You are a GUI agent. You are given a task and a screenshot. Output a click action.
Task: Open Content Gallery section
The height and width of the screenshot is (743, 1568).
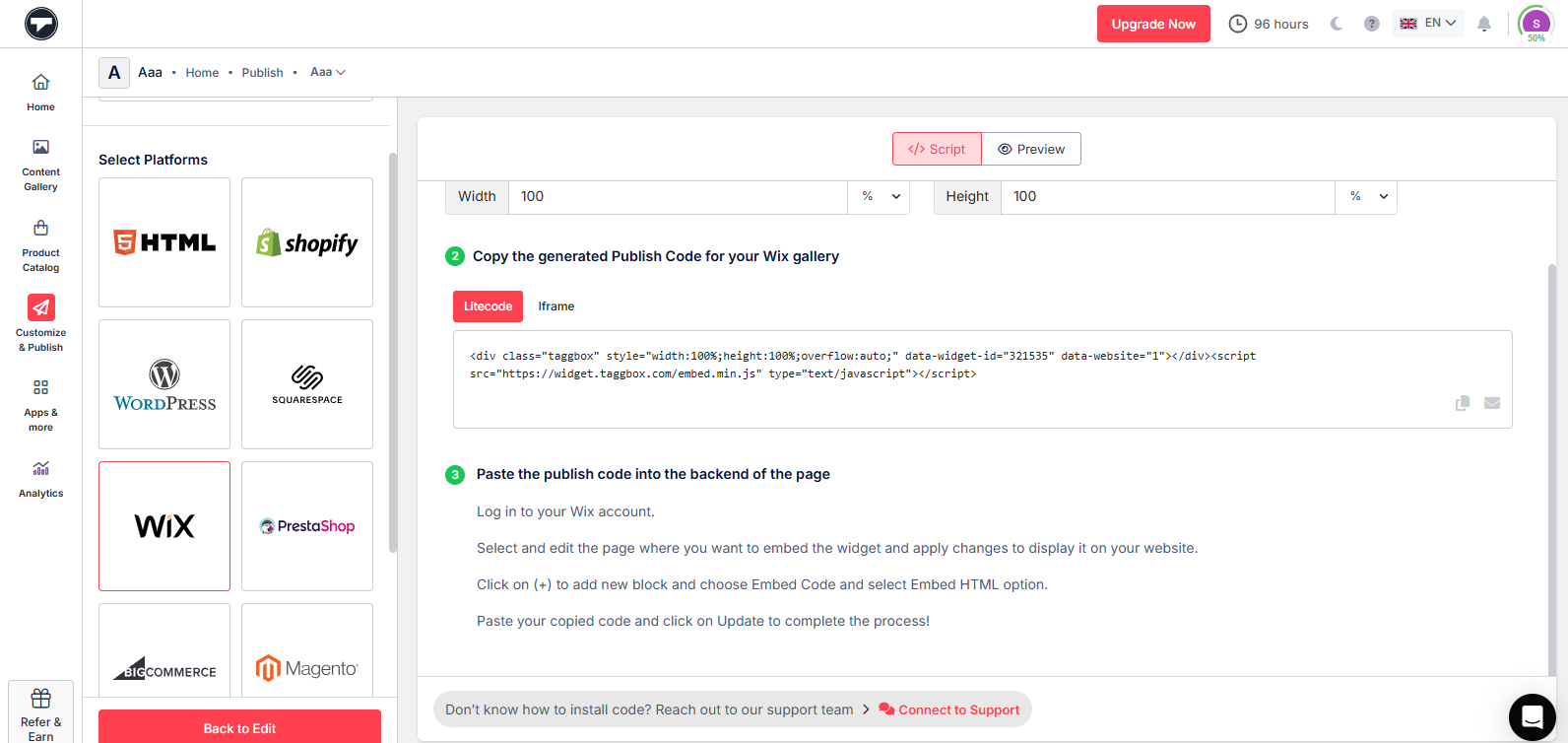(40, 165)
